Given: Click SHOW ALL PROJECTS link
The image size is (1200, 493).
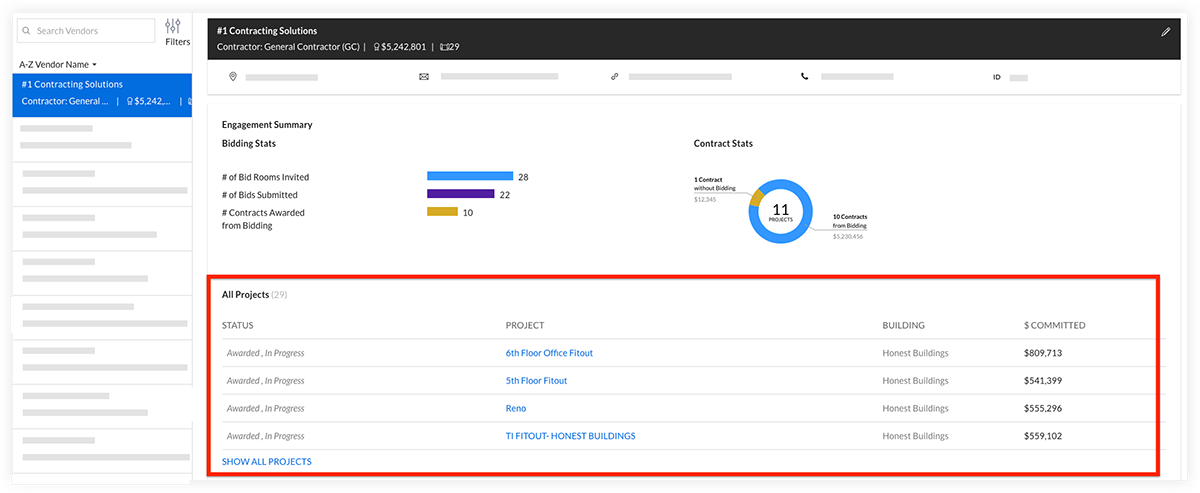Looking at the screenshot, I should tap(267, 462).
